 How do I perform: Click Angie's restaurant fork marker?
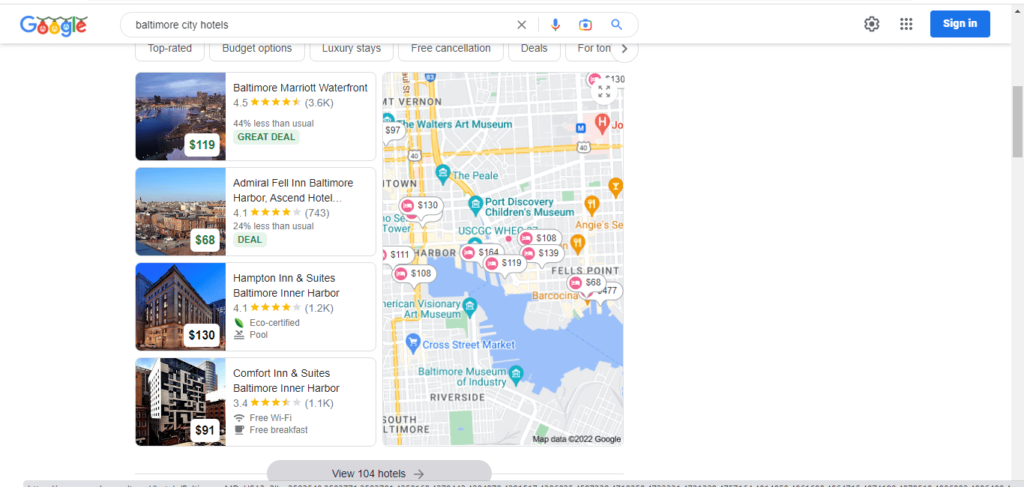tap(592, 204)
